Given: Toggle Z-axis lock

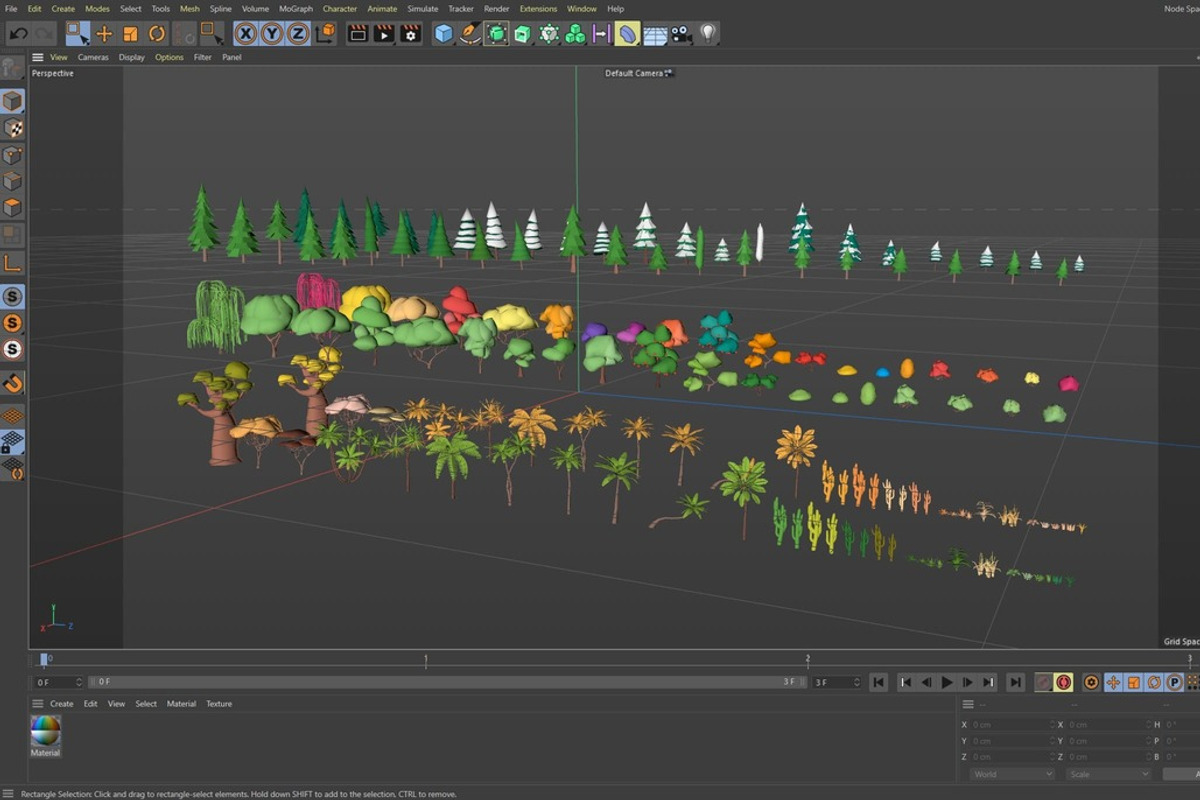Looking at the screenshot, I should [298, 34].
